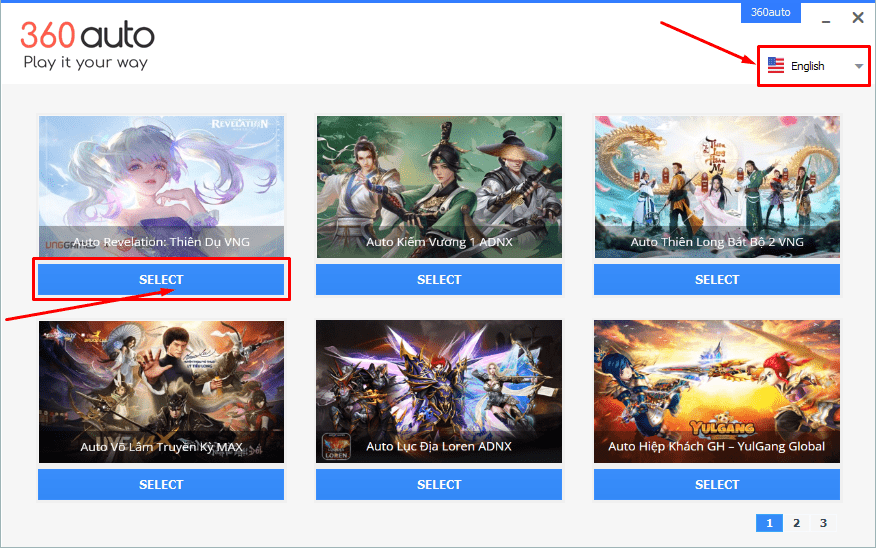The height and width of the screenshot is (548, 876).
Task: Select Auto Hiệp Khách GH YulGang Global
Action: coord(717,484)
